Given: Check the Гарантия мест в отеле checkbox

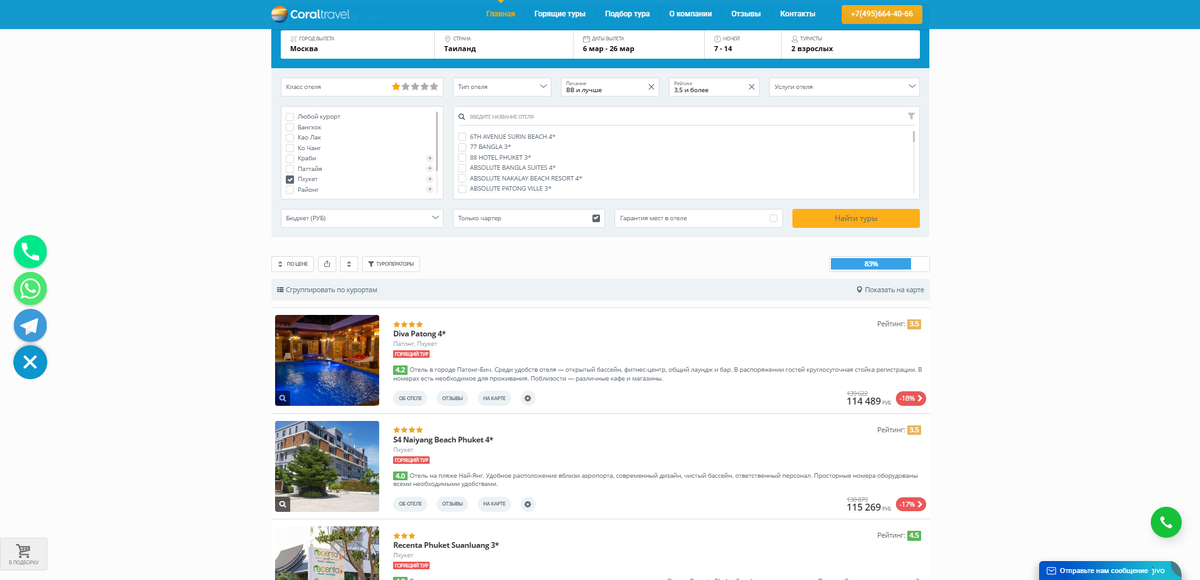Looking at the screenshot, I should pyautogui.click(x=770, y=217).
